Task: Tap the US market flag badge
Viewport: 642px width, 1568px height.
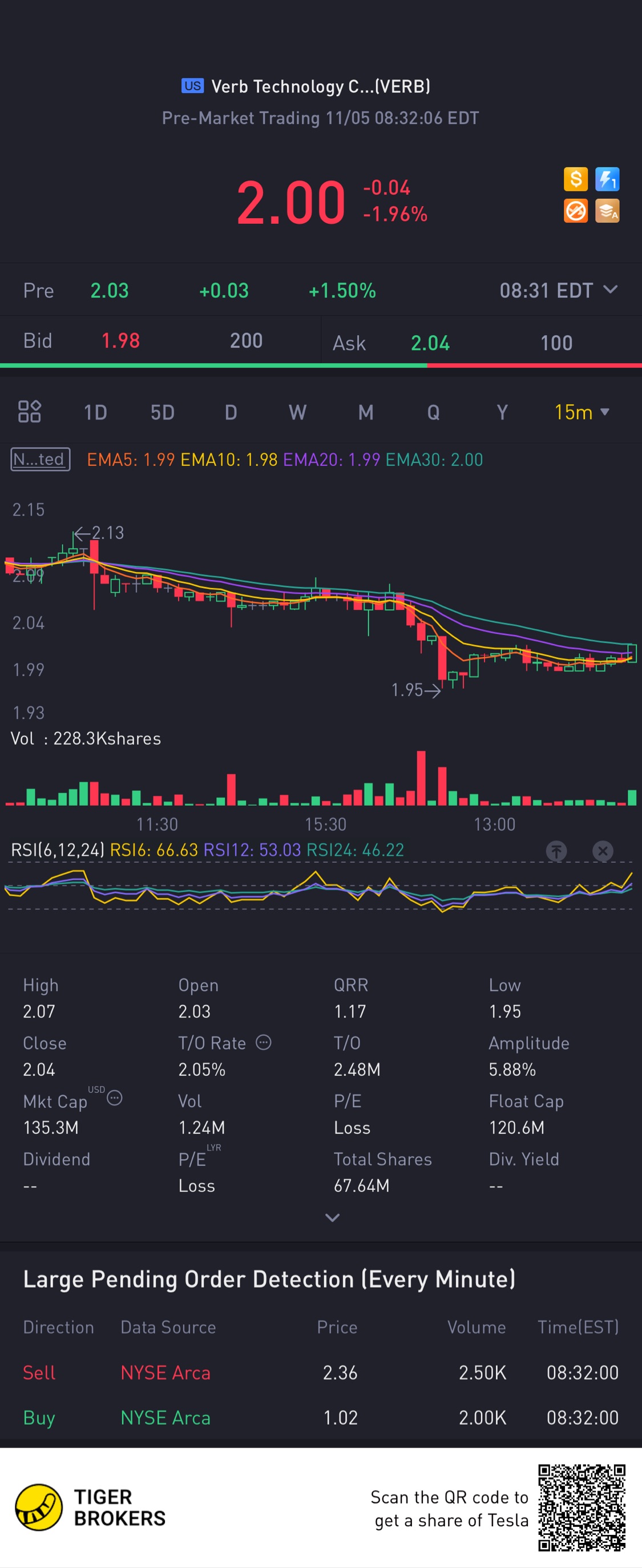Action: pos(192,86)
